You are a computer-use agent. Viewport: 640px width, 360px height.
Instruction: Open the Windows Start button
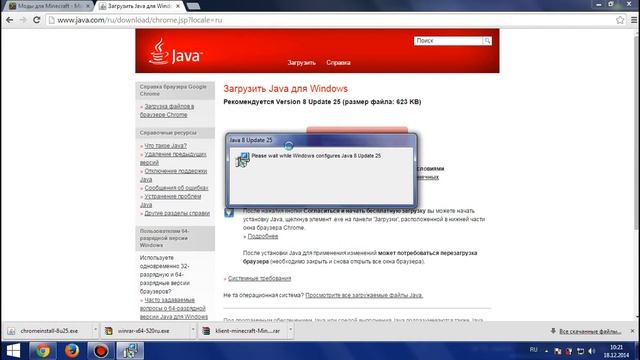(13, 351)
